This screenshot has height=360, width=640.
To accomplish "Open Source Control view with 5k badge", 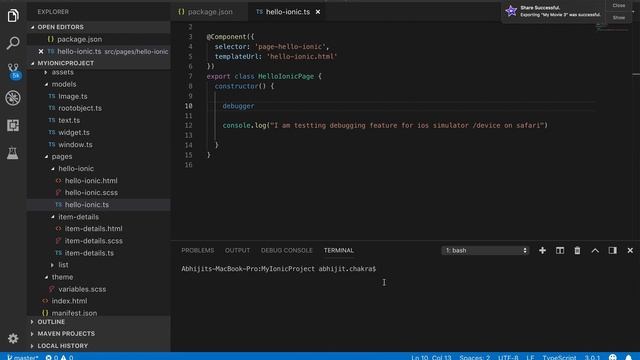I will point(13,71).
